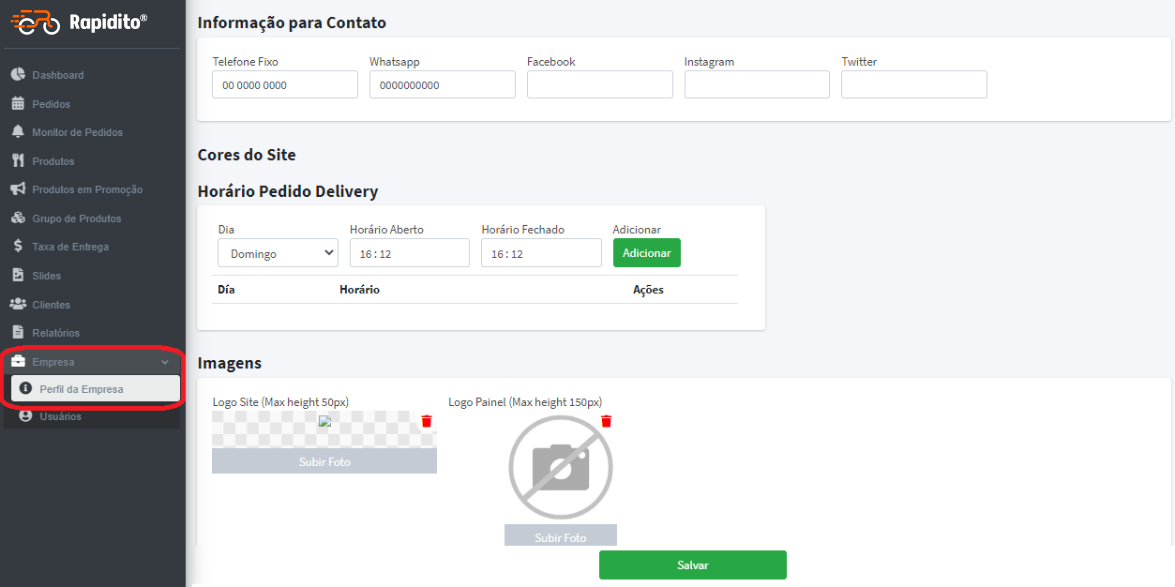Delete Logo Site image with trash icon

point(426,421)
